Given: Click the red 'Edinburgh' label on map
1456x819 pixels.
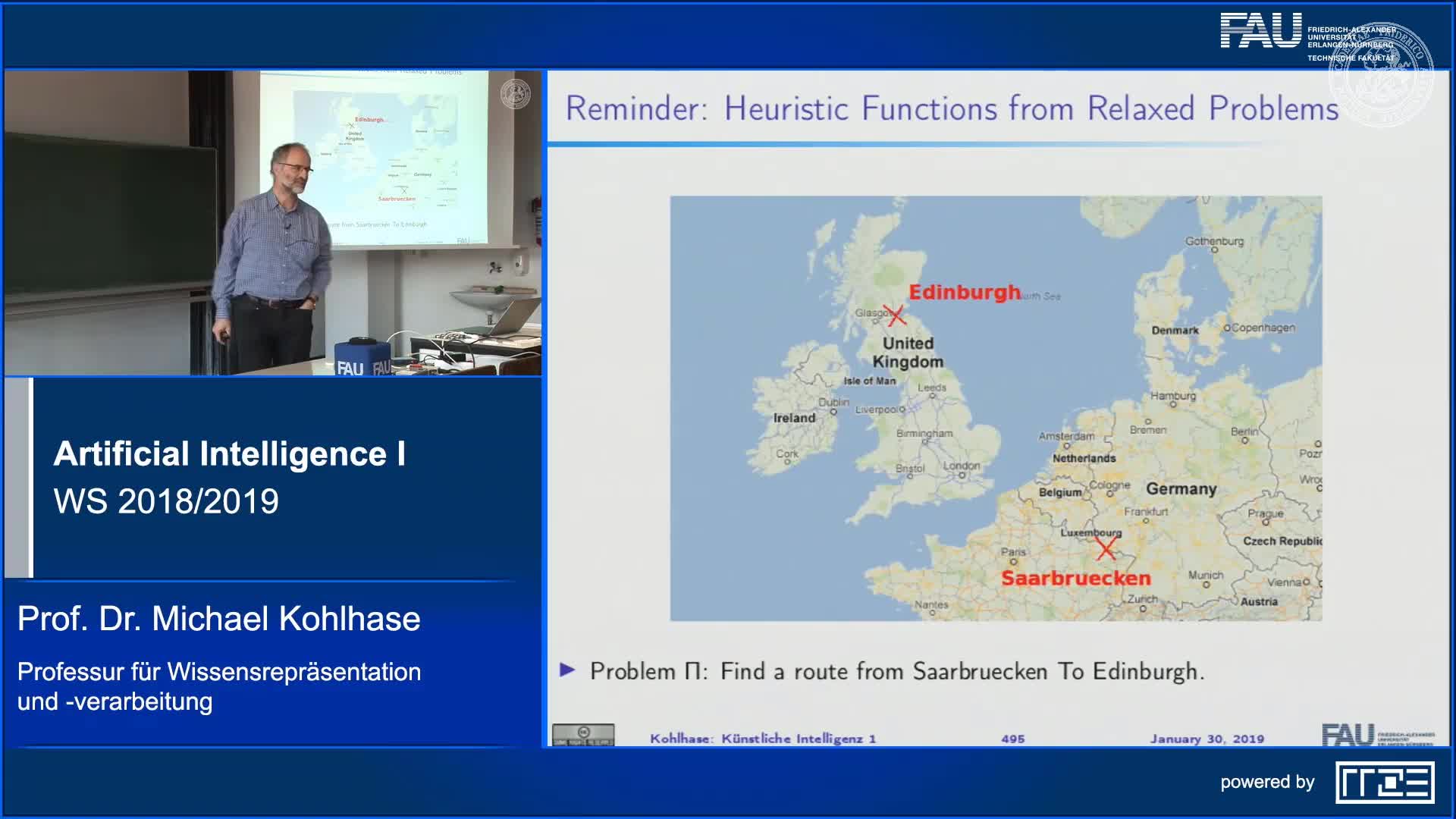Looking at the screenshot, I should coord(965,293).
